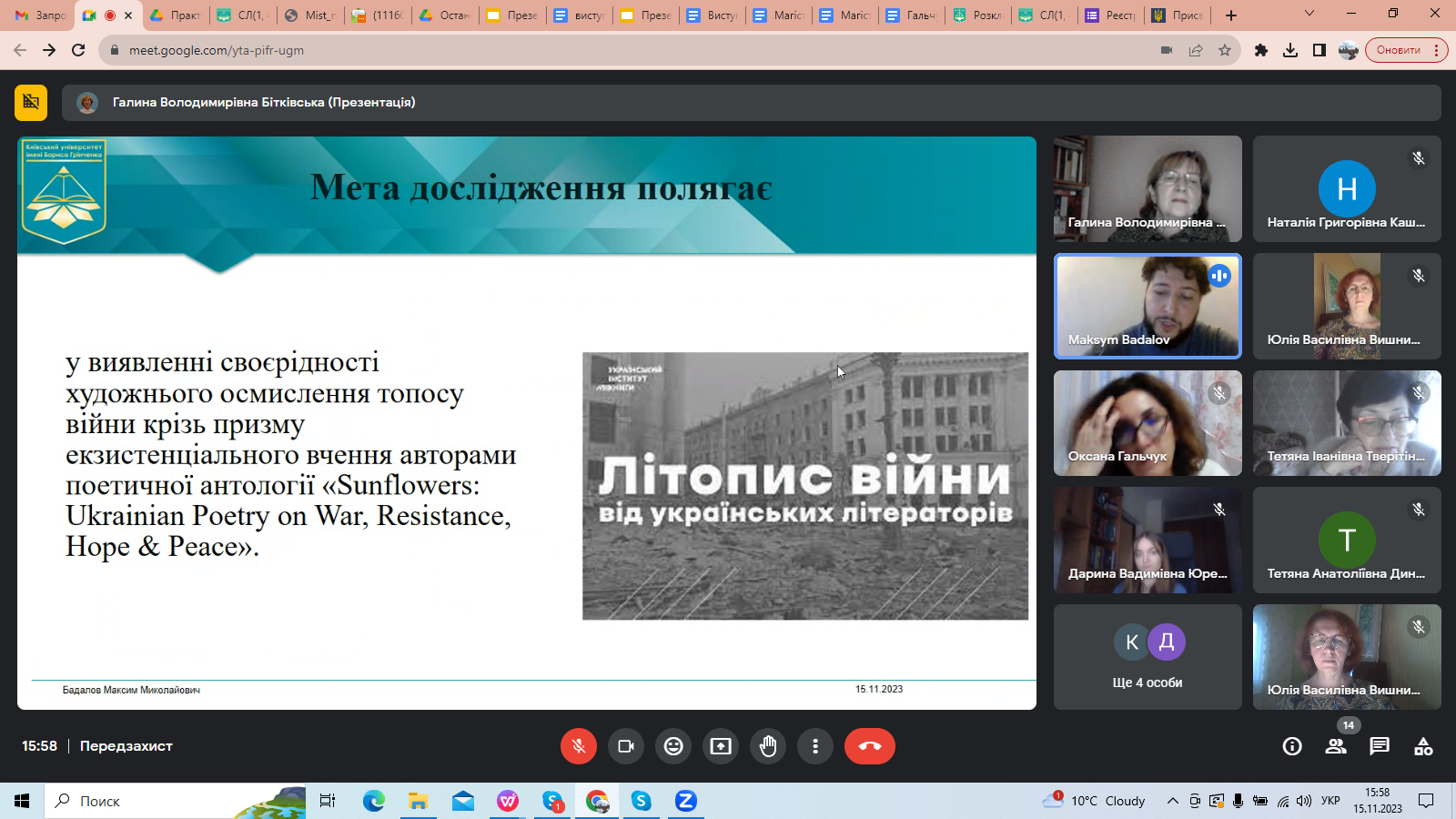Switch to the Gmail 'Запро' tab
Viewport: 1456px width, 819px height.
40,15
